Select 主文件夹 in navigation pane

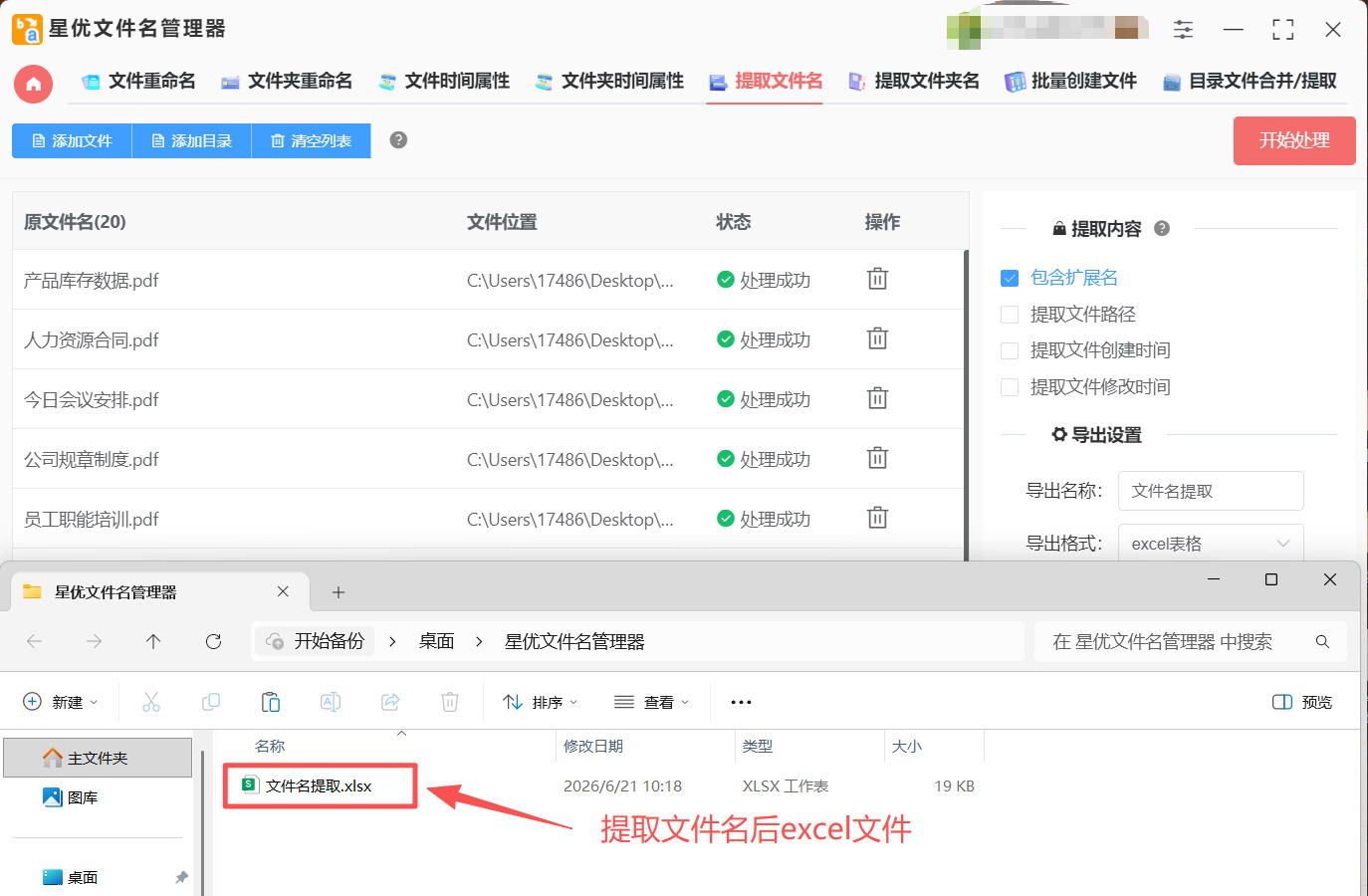98,758
